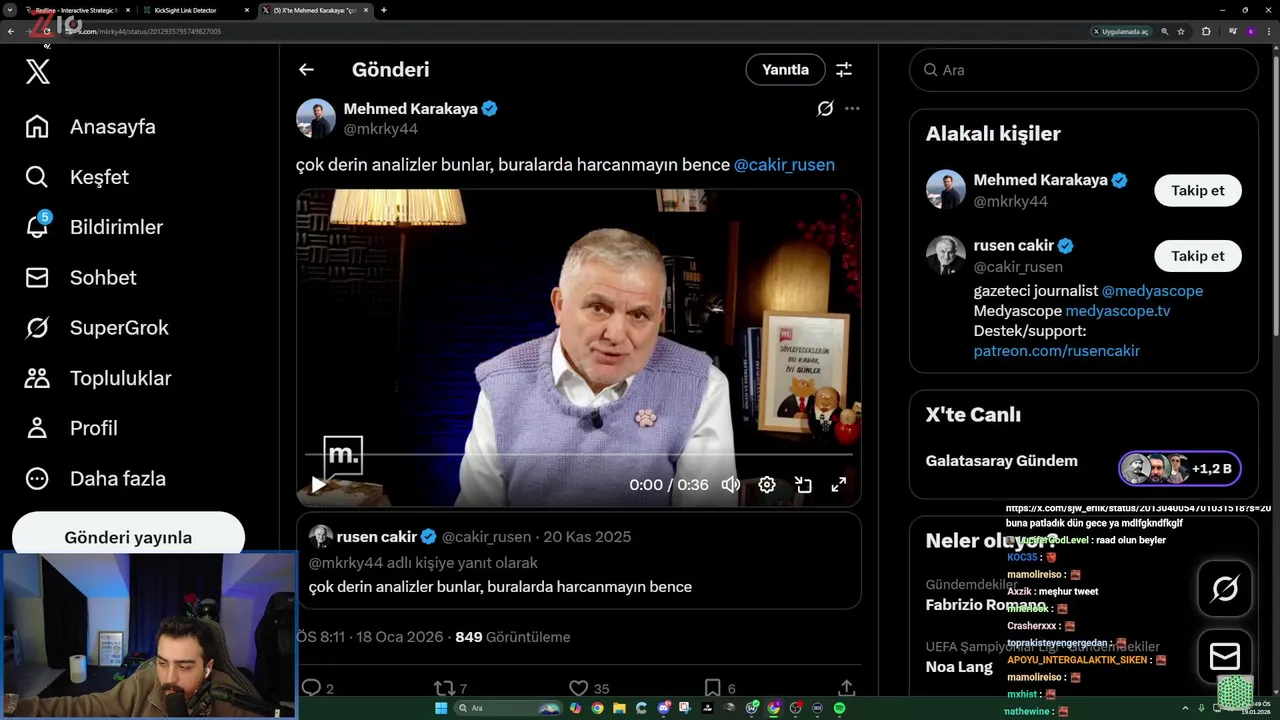Click 849 Görüntüleme view count
Screen dimensions: 1280x720
coord(512,637)
